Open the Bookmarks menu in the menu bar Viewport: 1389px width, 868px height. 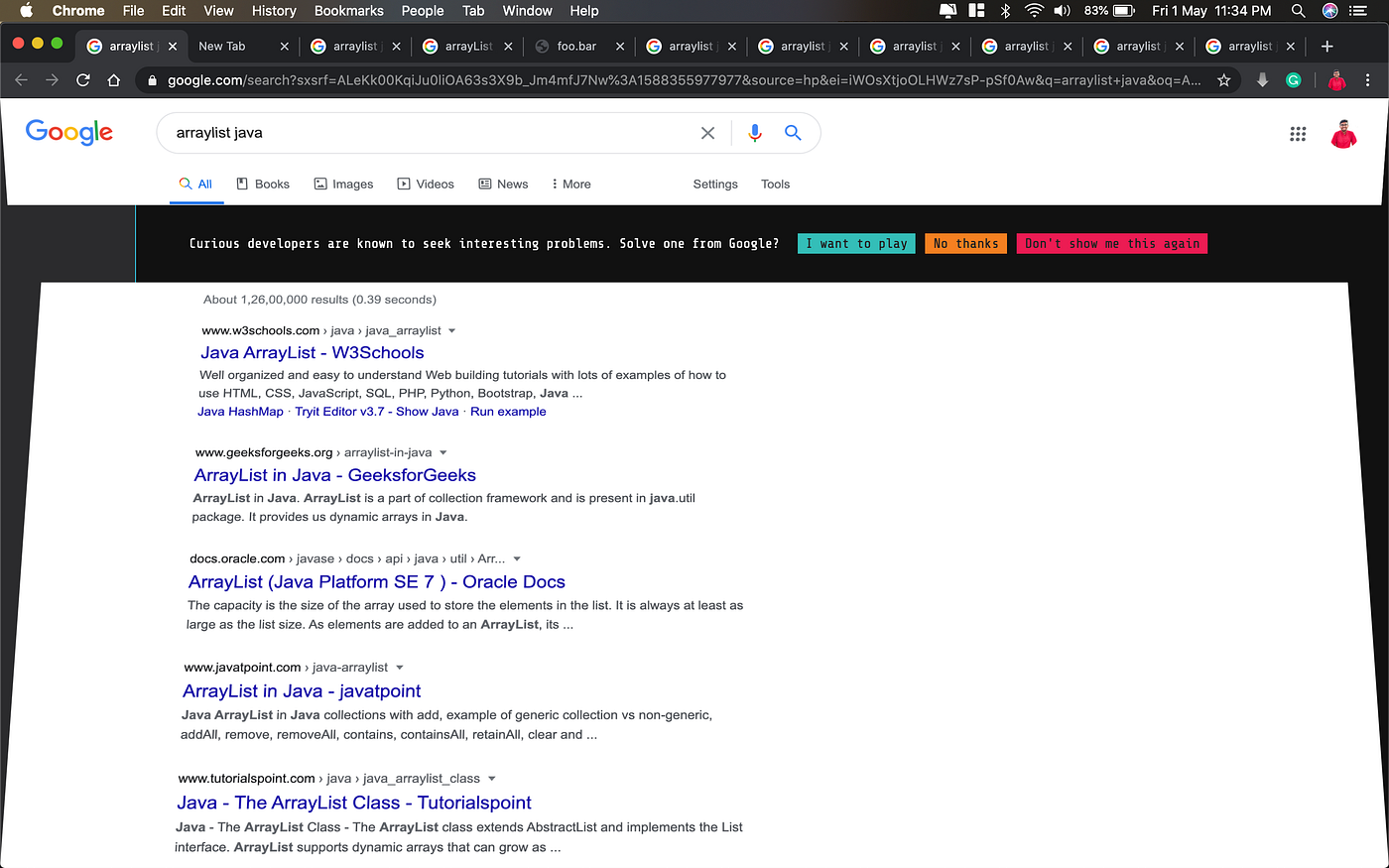pyautogui.click(x=348, y=10)
